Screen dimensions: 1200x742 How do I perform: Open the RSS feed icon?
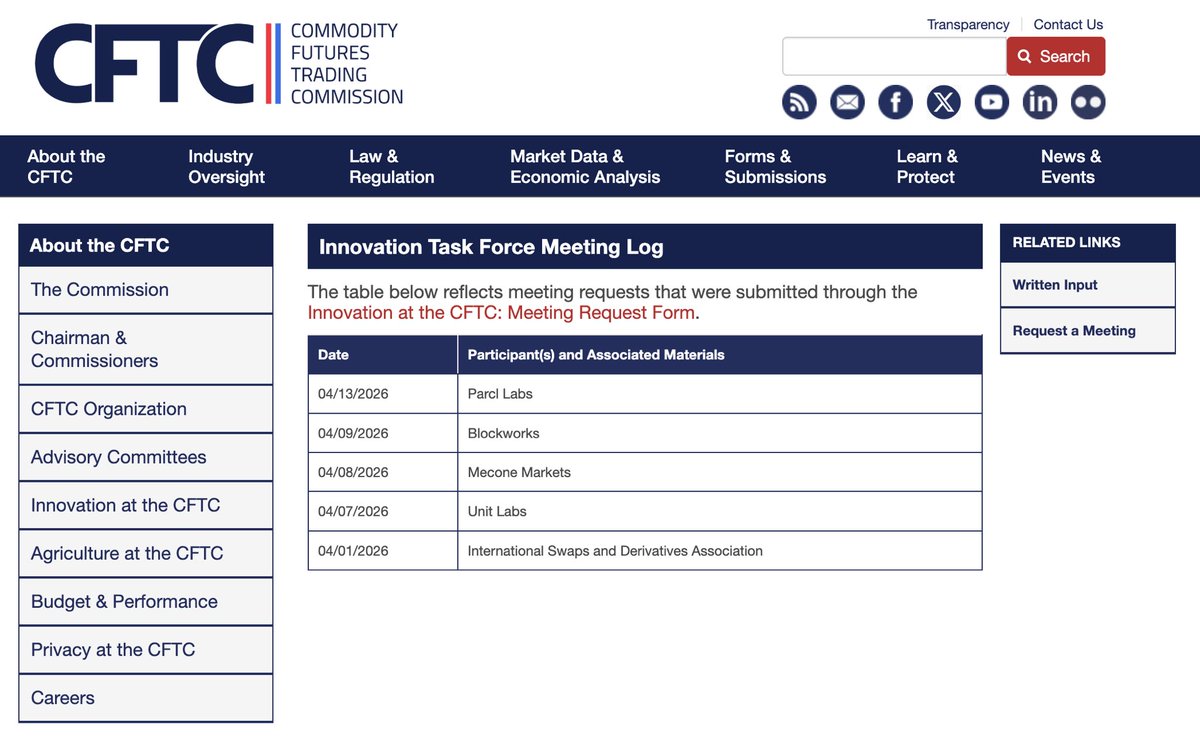pyautogui.click(x=799, y=102)
